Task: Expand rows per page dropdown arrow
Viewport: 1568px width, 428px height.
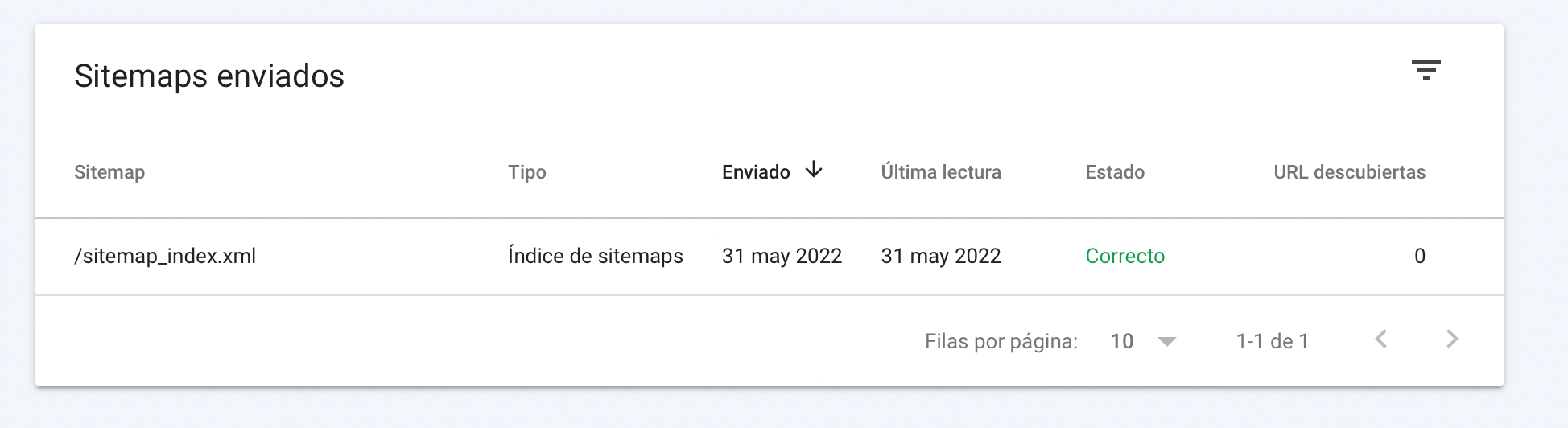Action: click(1166, 342)
